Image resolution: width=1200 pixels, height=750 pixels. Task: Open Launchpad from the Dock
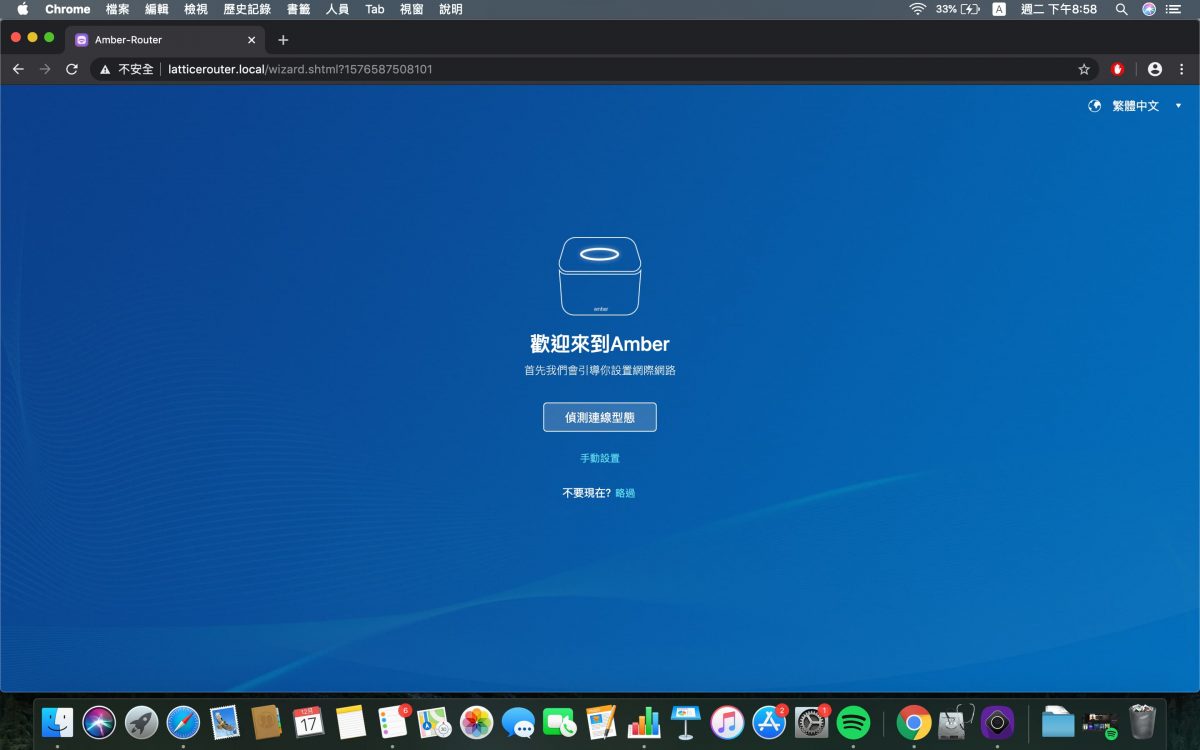(x=141, y=721)
